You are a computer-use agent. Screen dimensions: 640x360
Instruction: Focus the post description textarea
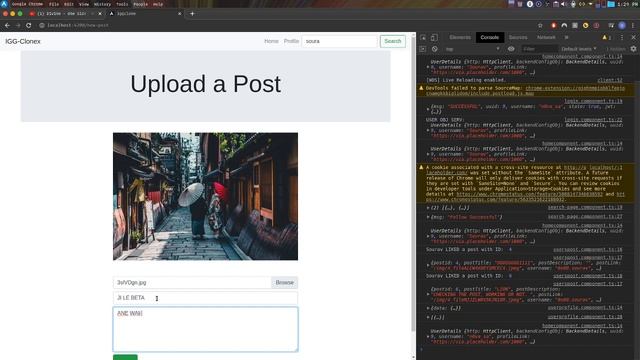coord(205,329)
